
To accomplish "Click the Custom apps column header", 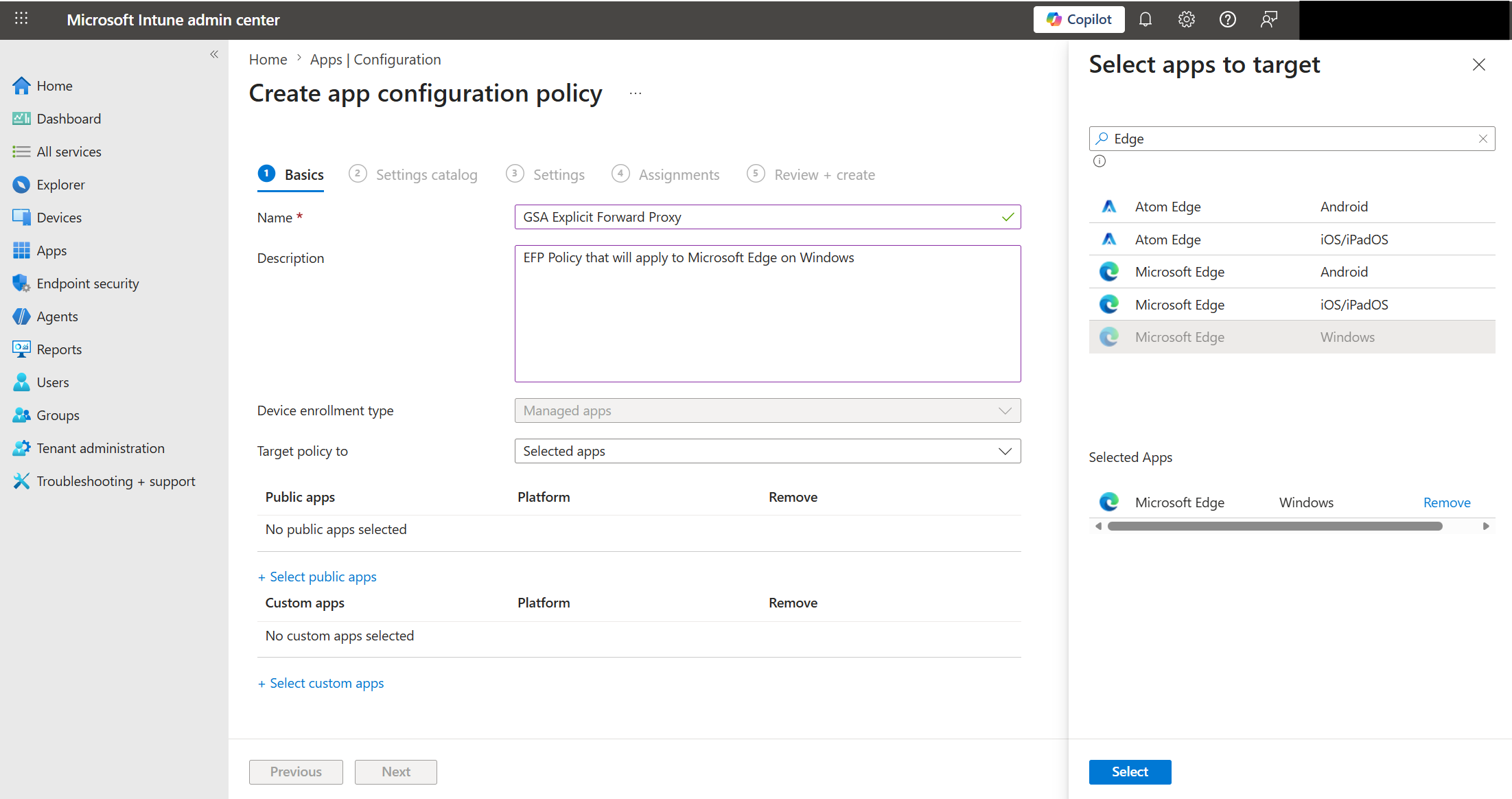I will (305, 603).
